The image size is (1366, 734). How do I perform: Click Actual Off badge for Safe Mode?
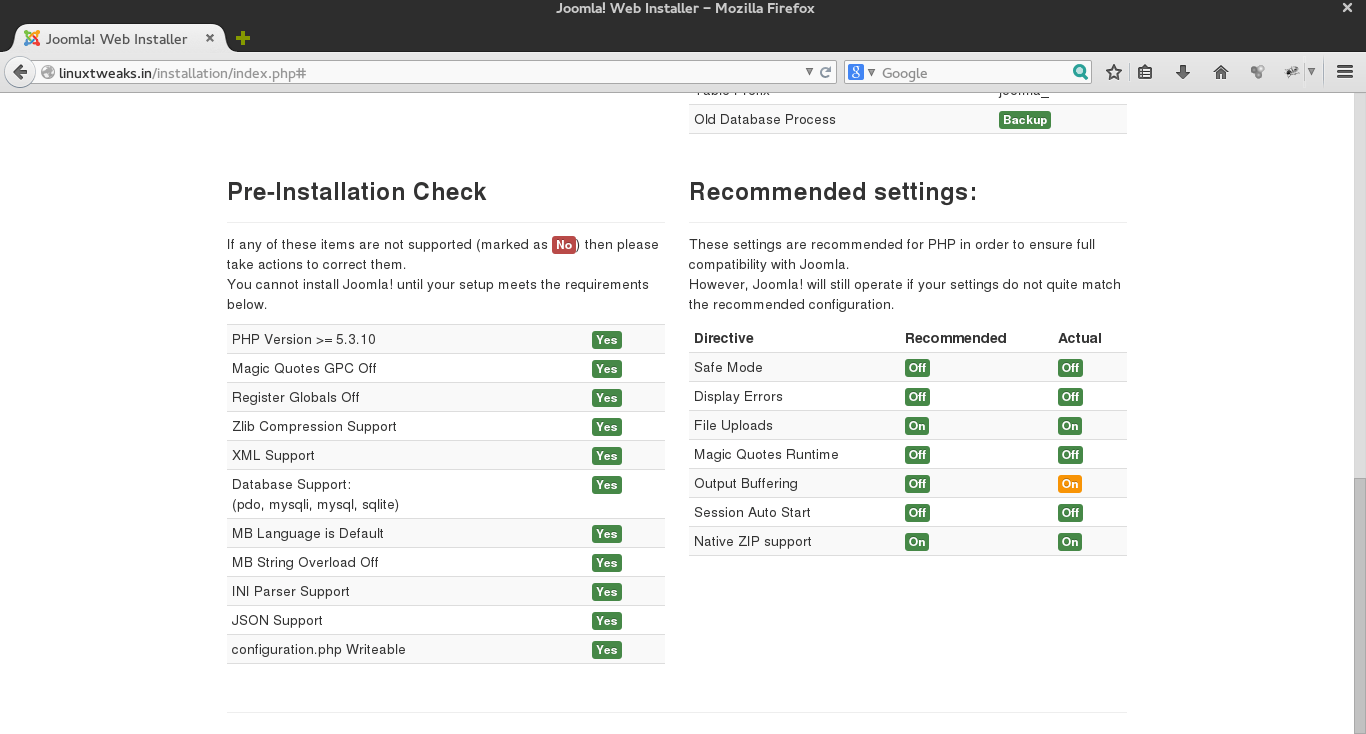[x=1070, y=368]
